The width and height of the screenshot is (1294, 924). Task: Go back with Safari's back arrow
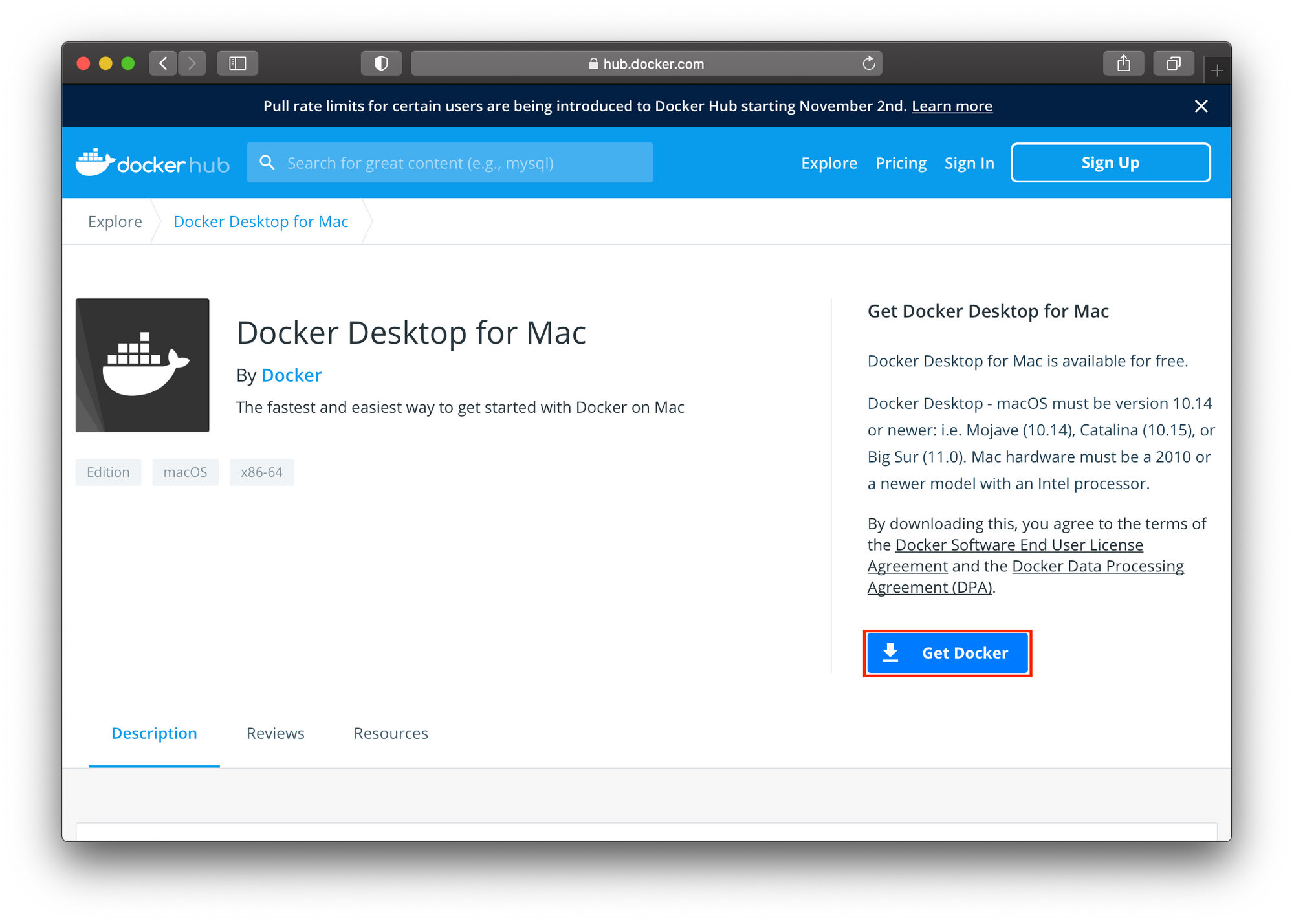pos(163,63)
